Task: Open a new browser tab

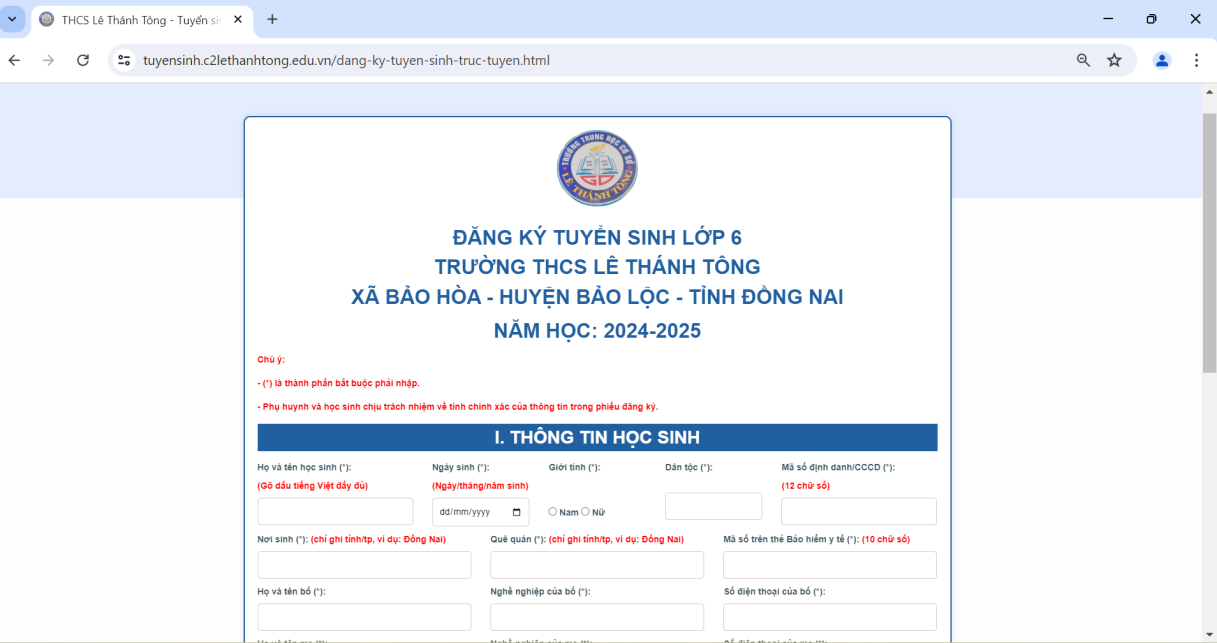Action: pyautogui.click(x=272, y=19)
